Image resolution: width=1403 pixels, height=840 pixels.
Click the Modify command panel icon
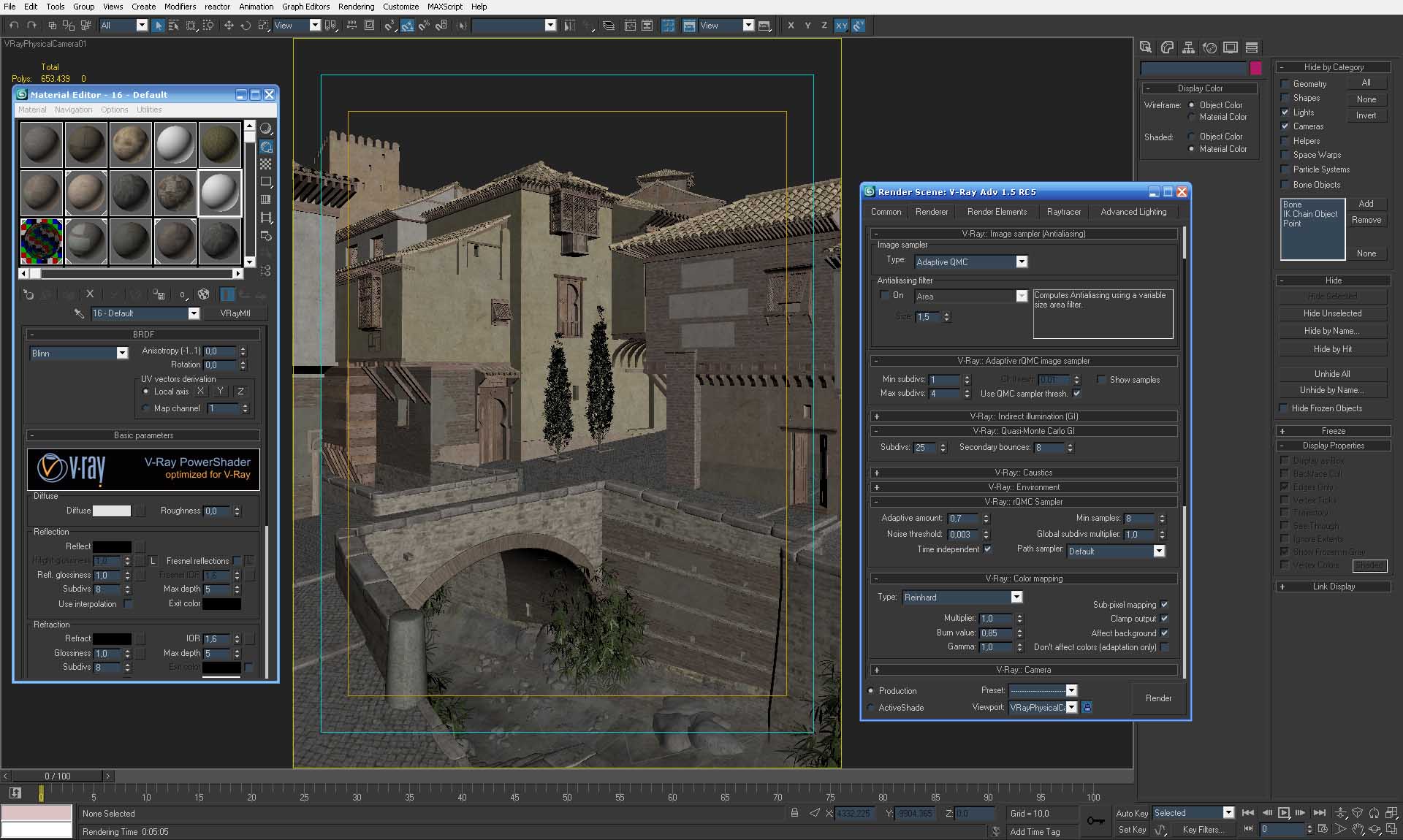pos(1167,47)
